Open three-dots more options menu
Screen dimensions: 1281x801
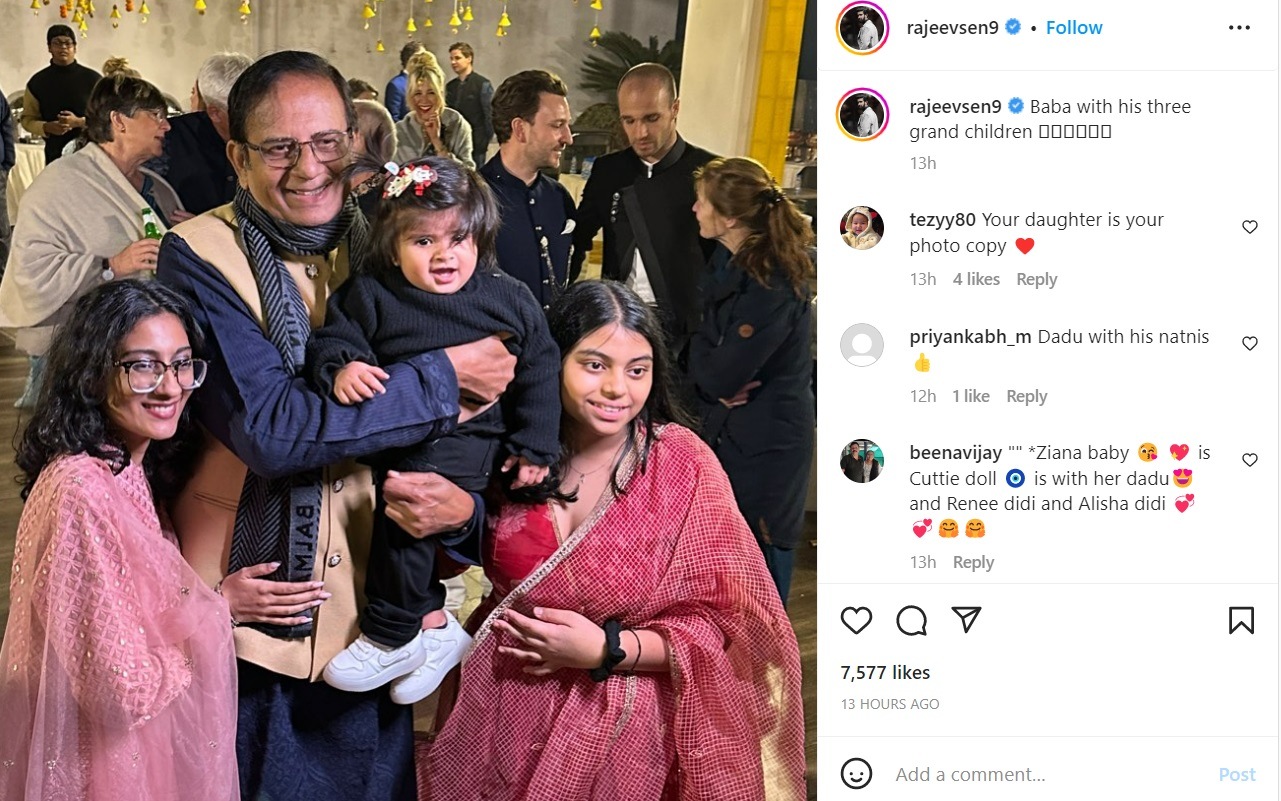coord(1239,28)
